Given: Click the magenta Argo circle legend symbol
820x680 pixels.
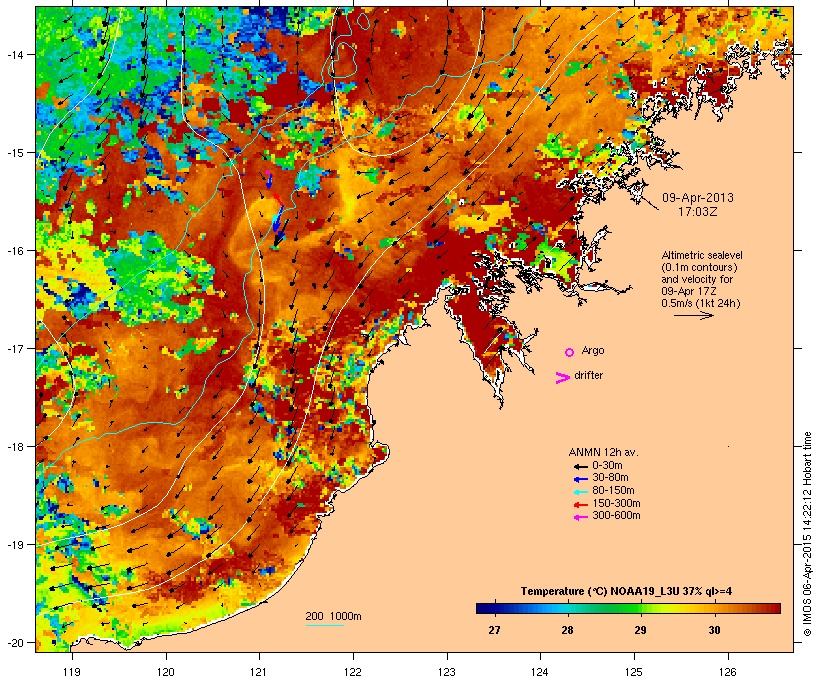Looking at the screenshot, I should tap(570, 353).
